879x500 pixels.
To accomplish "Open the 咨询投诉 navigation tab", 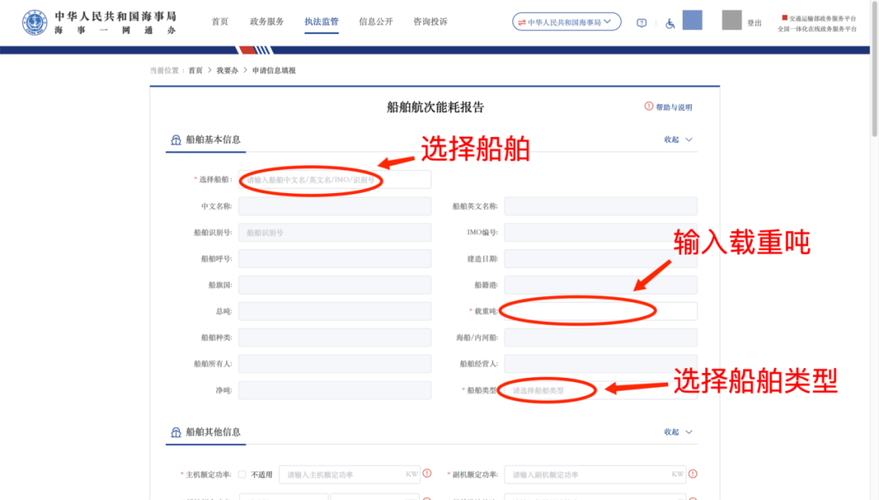I will [431, 21].
